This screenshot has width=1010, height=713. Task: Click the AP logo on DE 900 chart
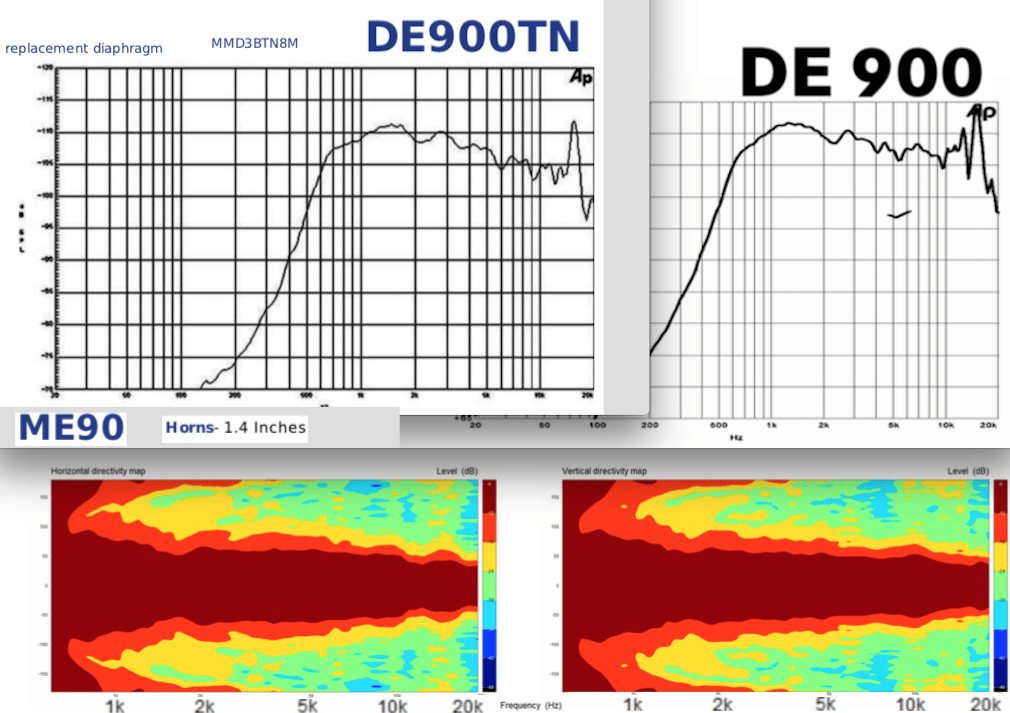pos(983,113)
